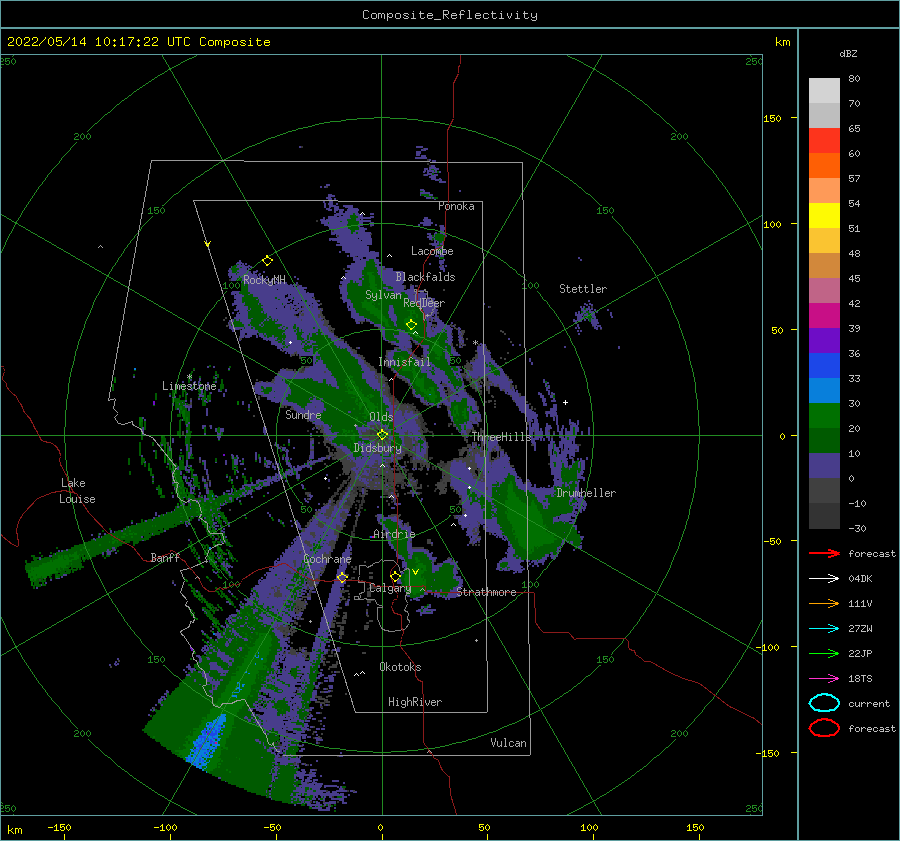The image size is (900, 841).
Task: Click the orange 111V arrow icon
Action: pyautogui.click(x=824, y=603)
